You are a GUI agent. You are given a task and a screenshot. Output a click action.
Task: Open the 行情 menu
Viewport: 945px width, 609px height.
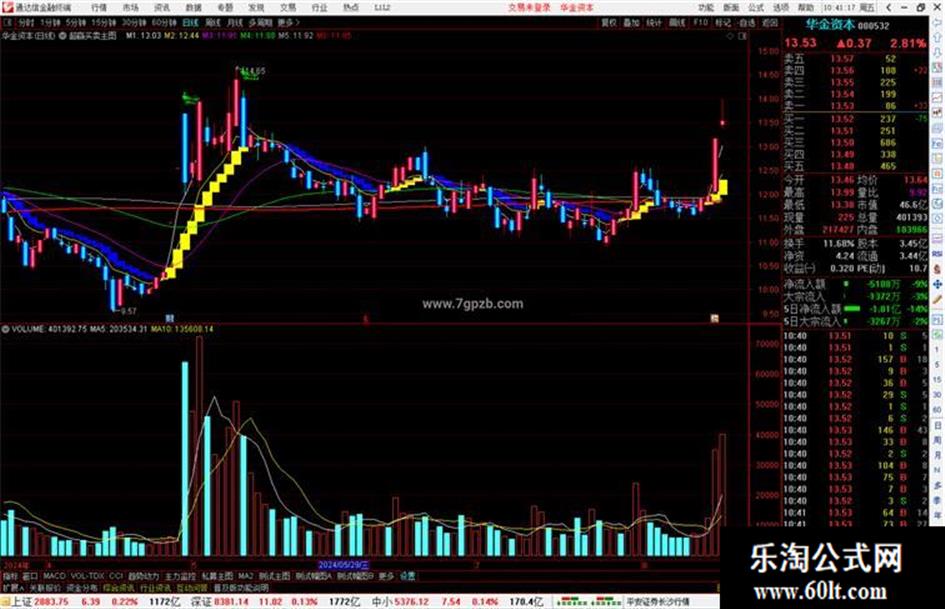99,8
